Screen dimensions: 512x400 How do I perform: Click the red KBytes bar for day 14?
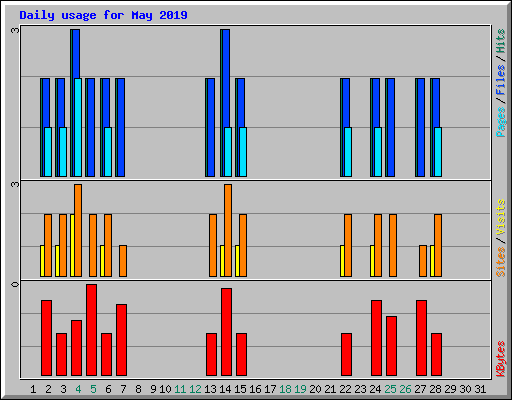point(226,332)
